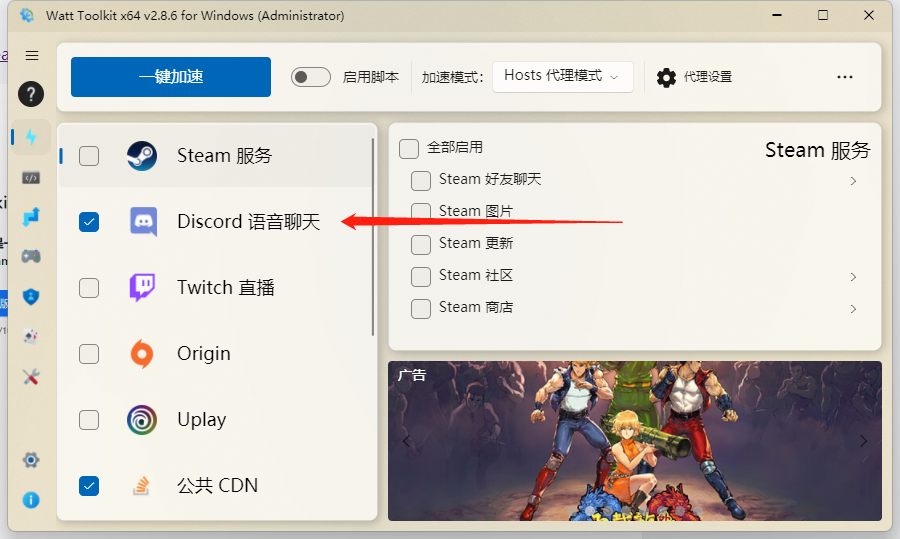Open the hamburger navigation menu
The image size is (900, 539).
click(32, 56)
